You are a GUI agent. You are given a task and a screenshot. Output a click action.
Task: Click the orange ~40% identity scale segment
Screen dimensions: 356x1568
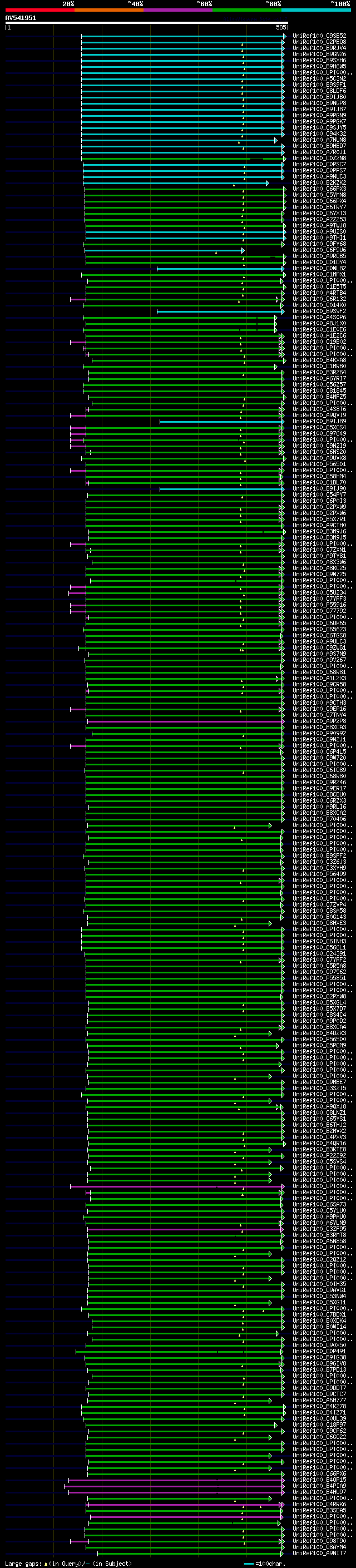[109, 10]
